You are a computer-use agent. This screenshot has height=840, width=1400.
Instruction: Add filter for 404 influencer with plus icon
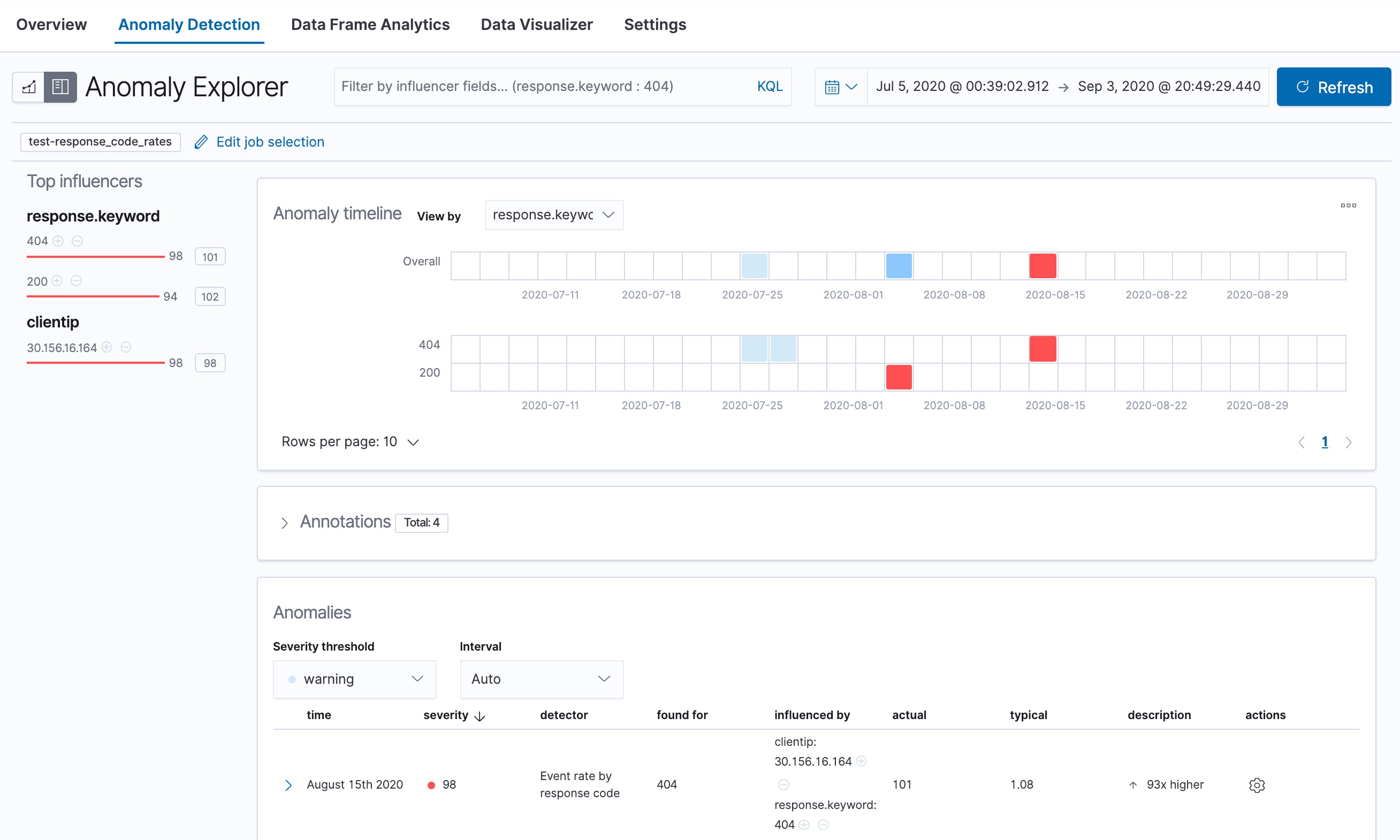tap(58, 241)
